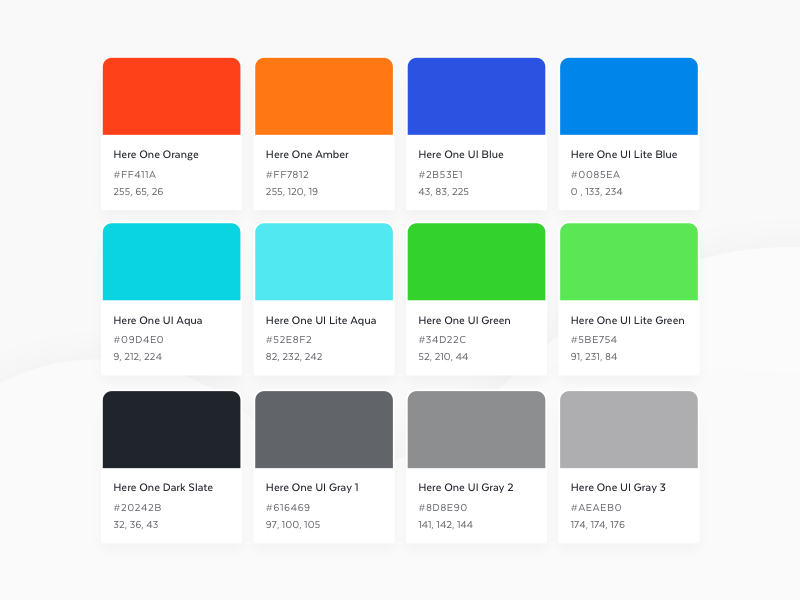800x600 pixels.
Task: Select the Here One UI Lite Green swatch
Action: (629, 261)
